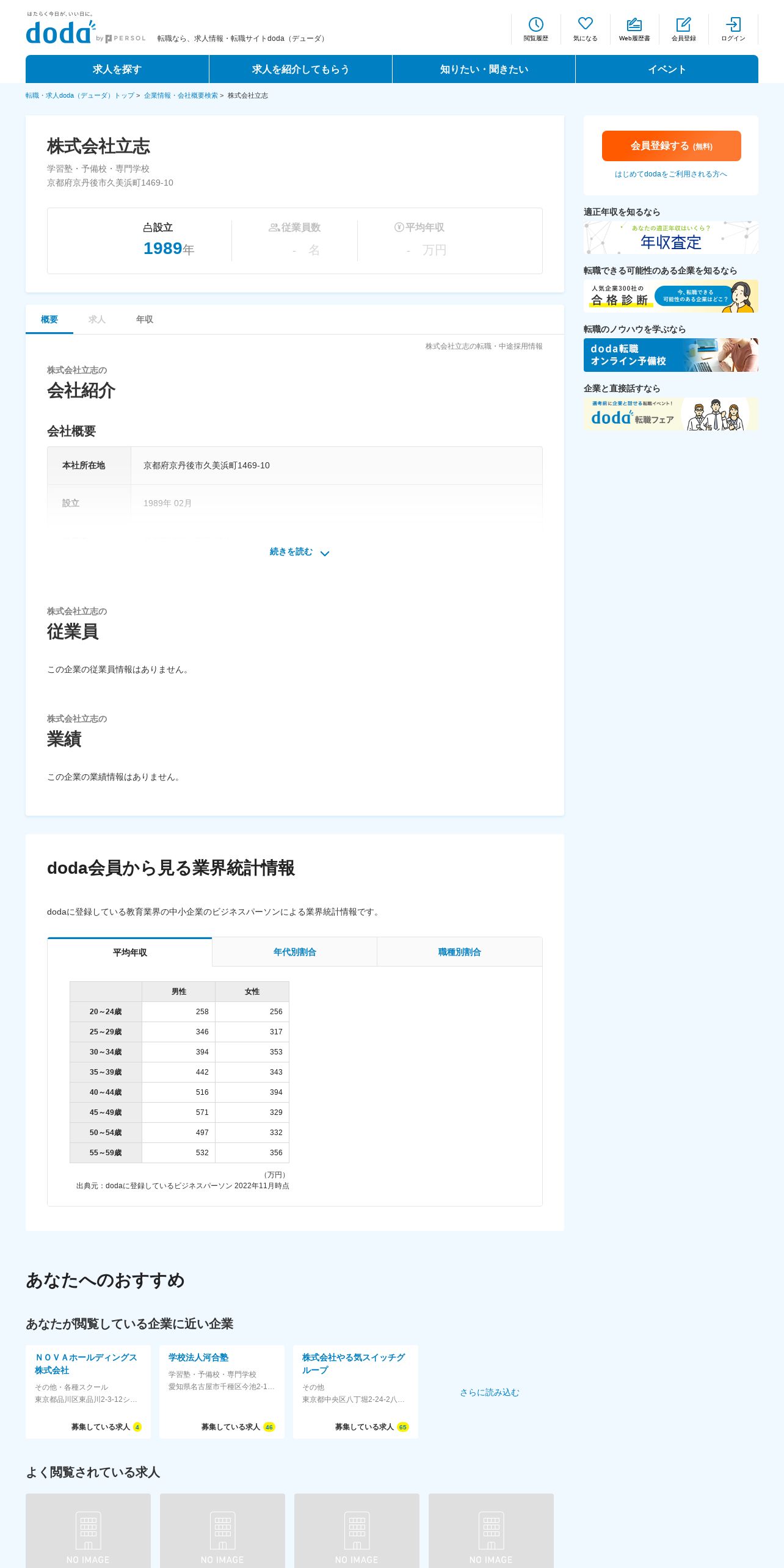Open はじめてdodaをご利用される方へ link

(x=671, y=174)
